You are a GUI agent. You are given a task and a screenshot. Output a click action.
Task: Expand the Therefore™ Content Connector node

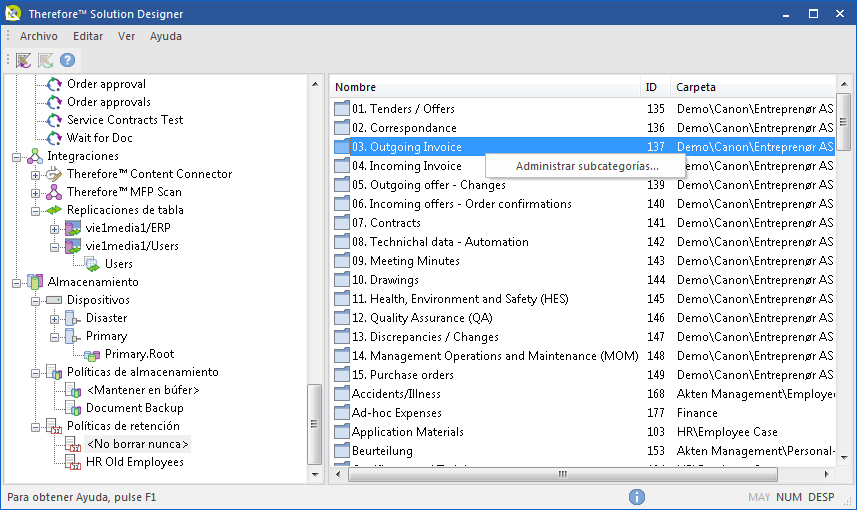point(36,175)
